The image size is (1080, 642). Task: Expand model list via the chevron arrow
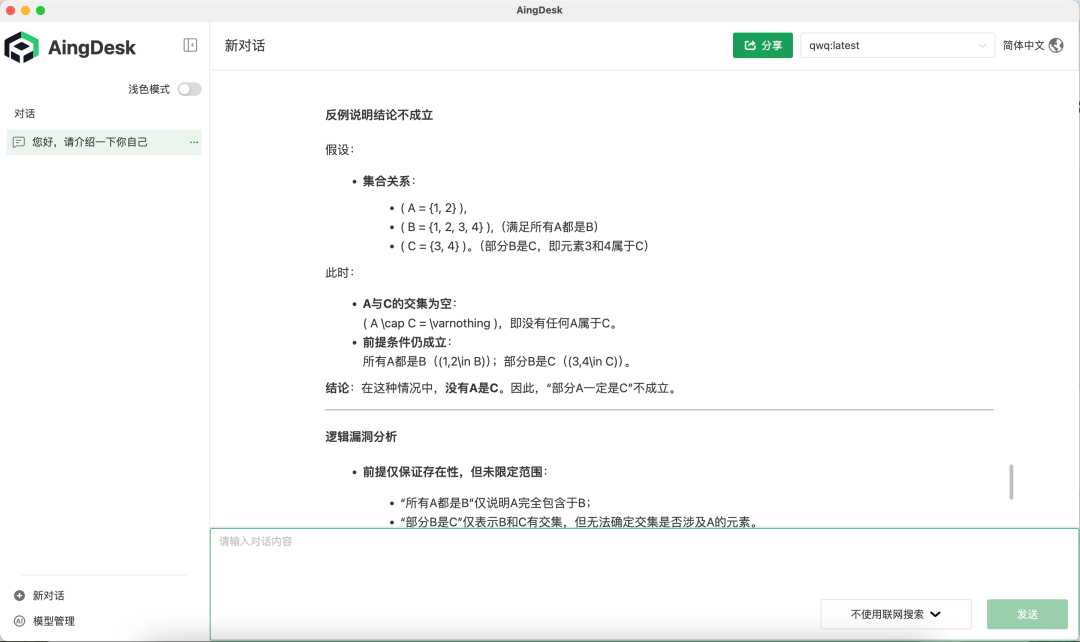(x=982, y=45)
